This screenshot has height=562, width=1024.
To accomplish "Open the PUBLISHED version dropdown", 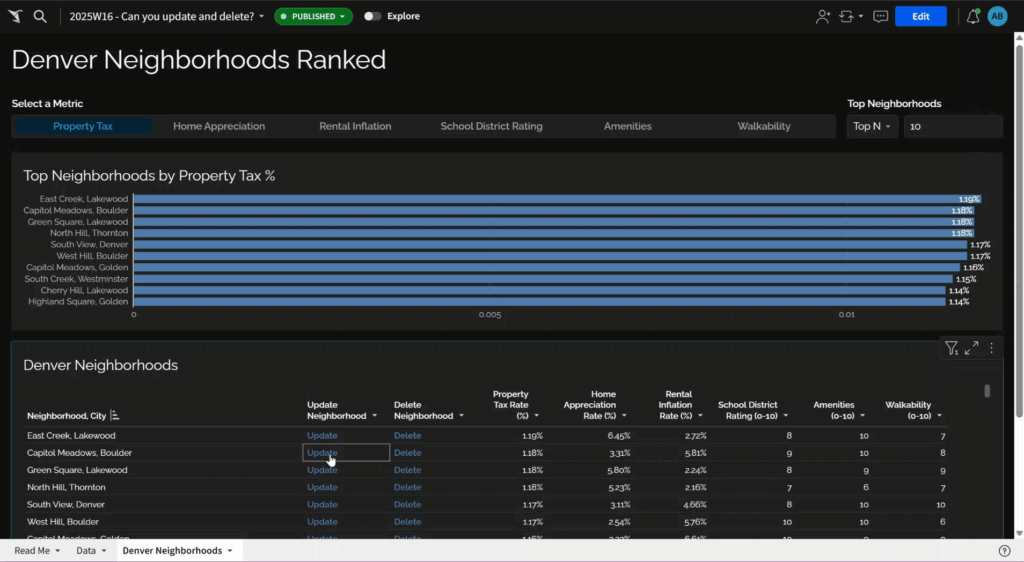I will click(x=314, y=16).
